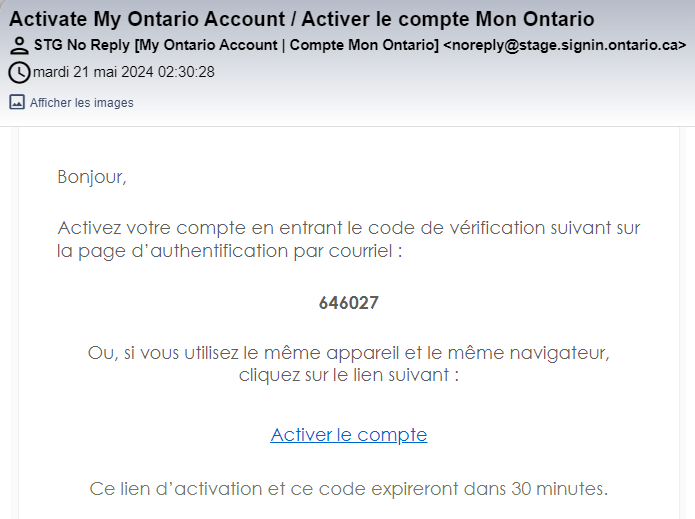Click the Bonjour greeting text
The height and width of the screenshot is (519, 695).
coord(92,177)
